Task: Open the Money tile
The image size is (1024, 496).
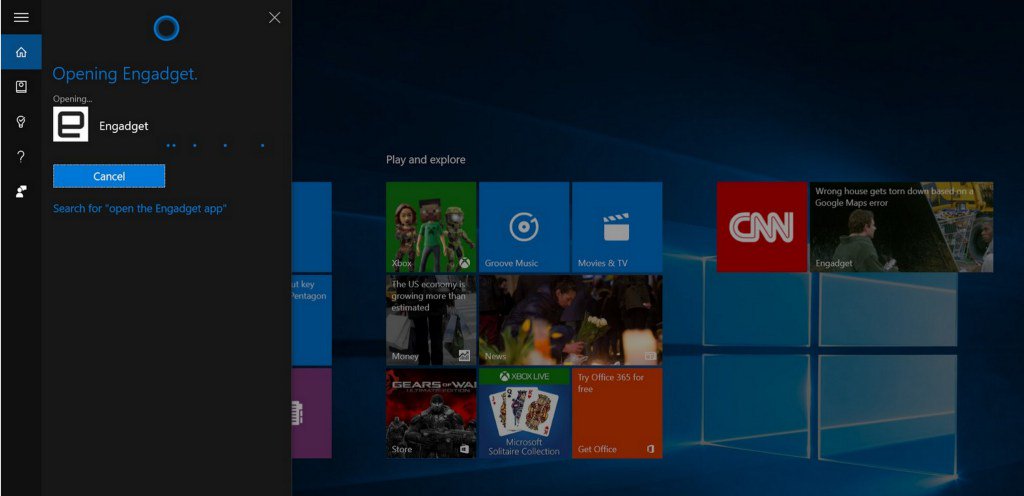Action: point(431,320)
